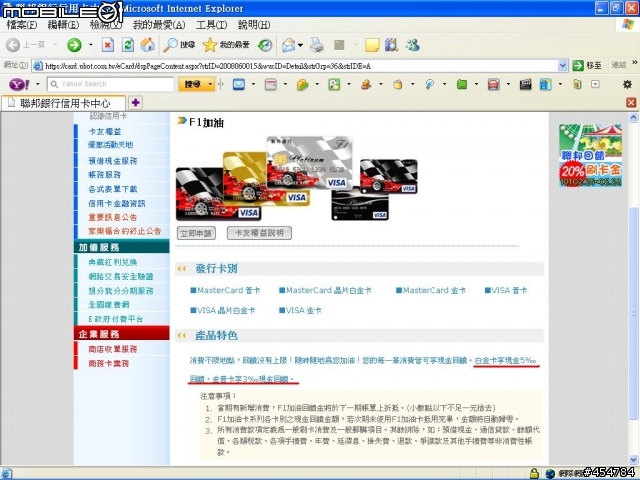Click the Internet zone globe icon

pyautogui.click(x=550, y=473)
